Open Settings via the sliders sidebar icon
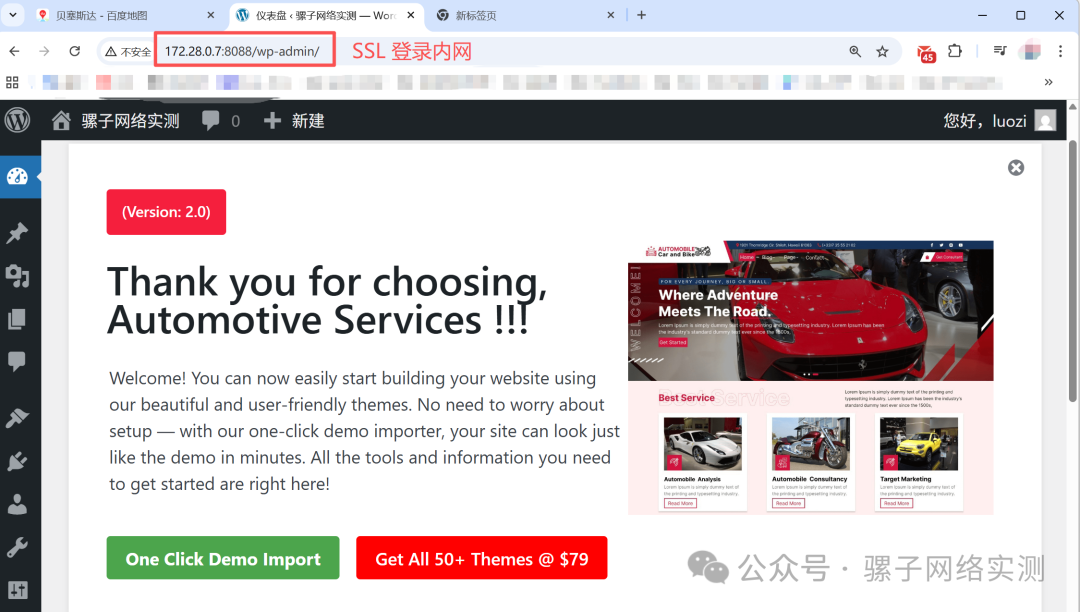Screen dimensions: 1080x612 (17, 590)
